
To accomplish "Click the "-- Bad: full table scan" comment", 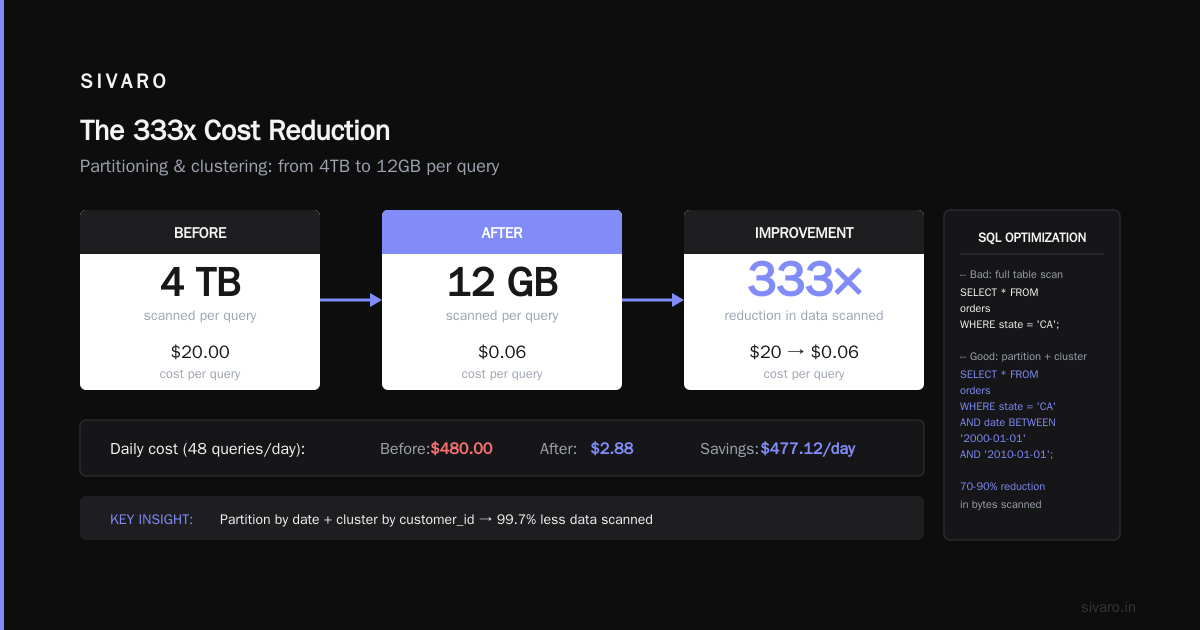I will click(1011, 274).
